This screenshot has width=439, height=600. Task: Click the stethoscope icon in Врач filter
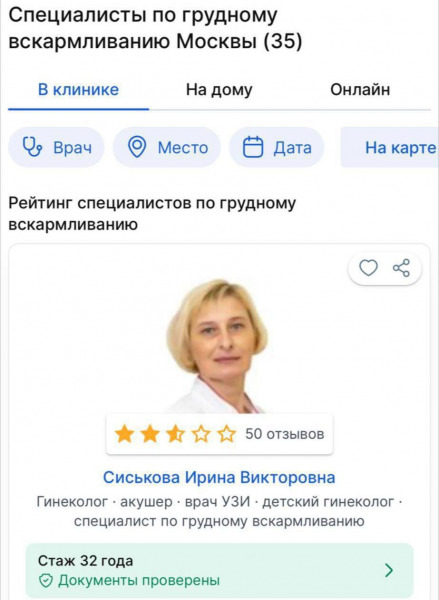[32, 147]
